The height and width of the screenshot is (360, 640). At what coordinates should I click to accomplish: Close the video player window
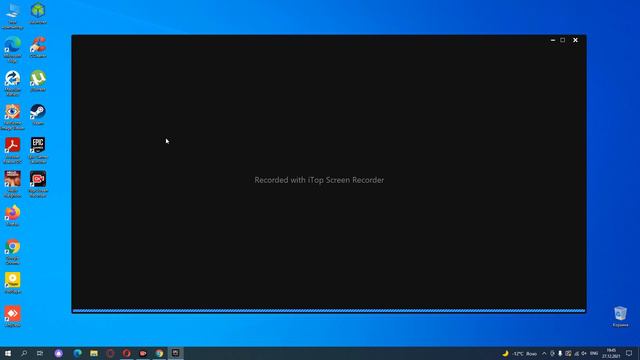pyautogui.click(x=576, y=40)
